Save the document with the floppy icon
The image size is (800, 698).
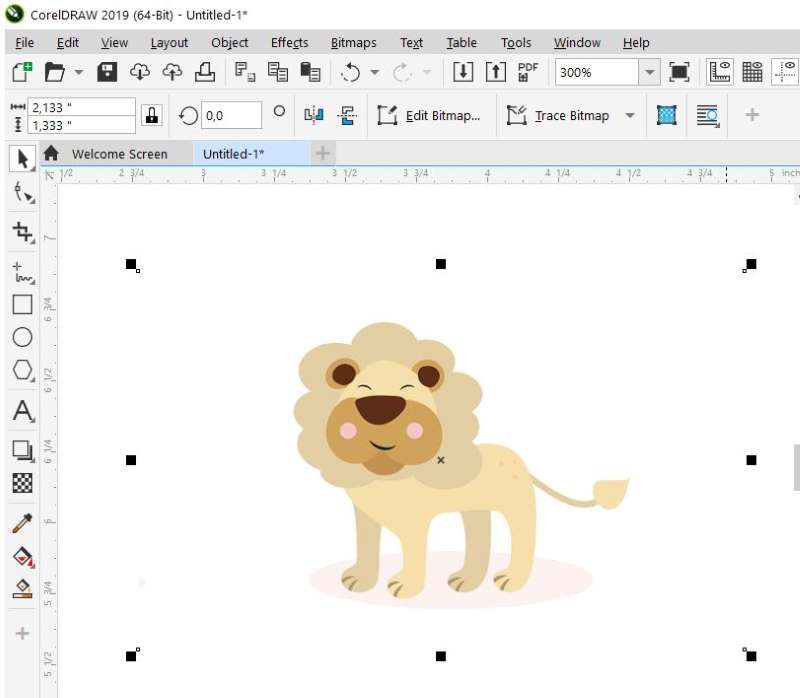pos(107,72)
